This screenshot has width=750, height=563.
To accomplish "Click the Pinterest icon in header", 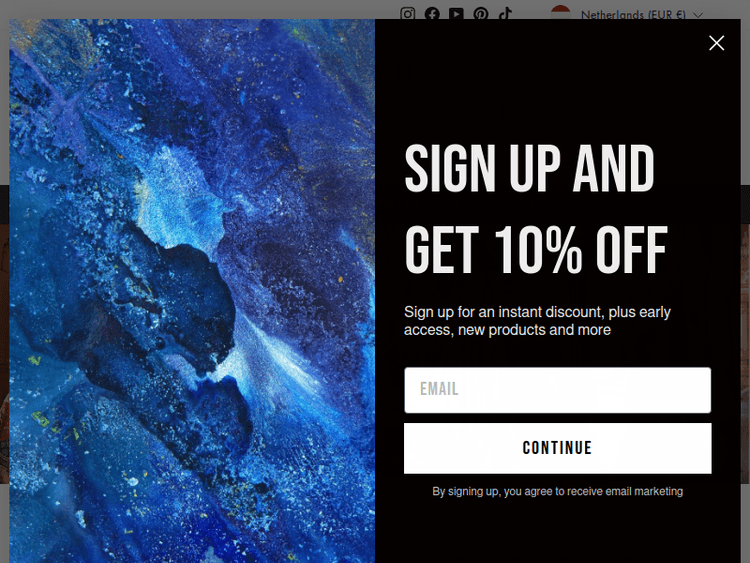I will pos(481,13).
